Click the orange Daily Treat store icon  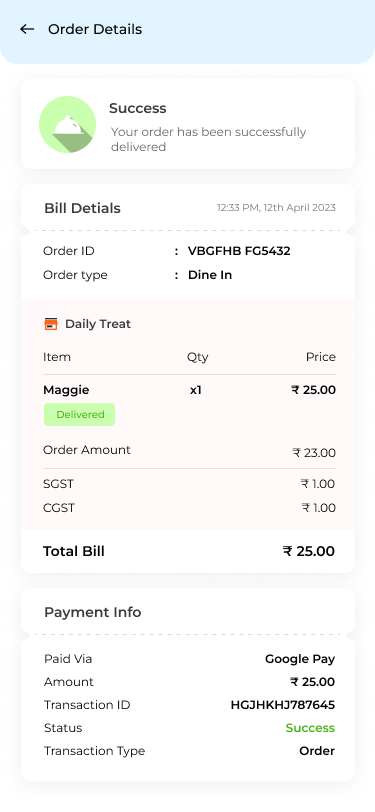point(51,324)
